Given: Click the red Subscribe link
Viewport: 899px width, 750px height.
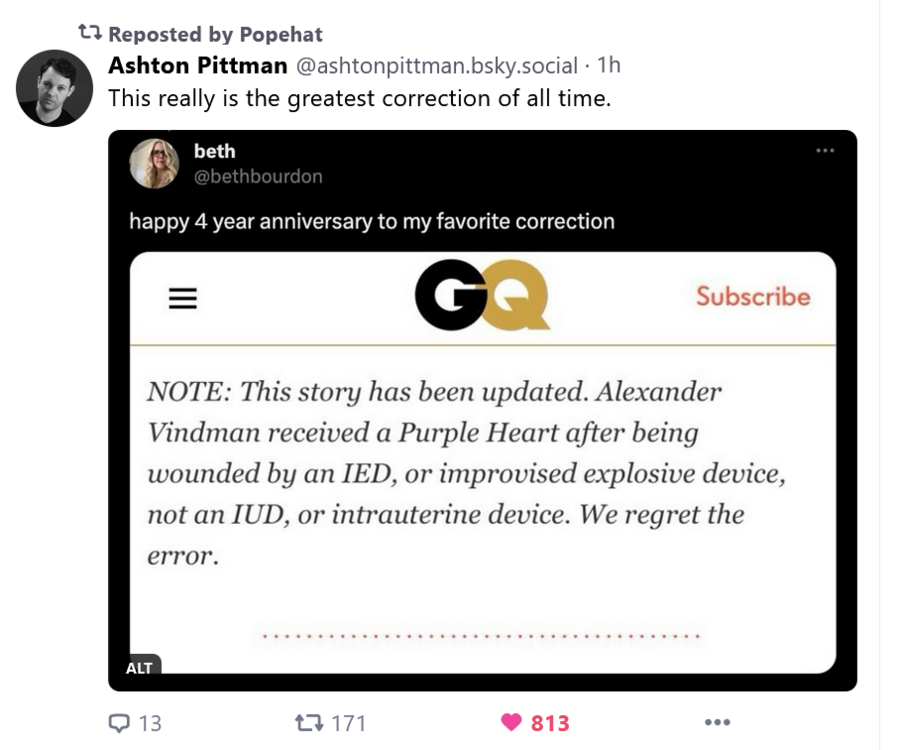Looking at the screenshot, I should point(753,296).
